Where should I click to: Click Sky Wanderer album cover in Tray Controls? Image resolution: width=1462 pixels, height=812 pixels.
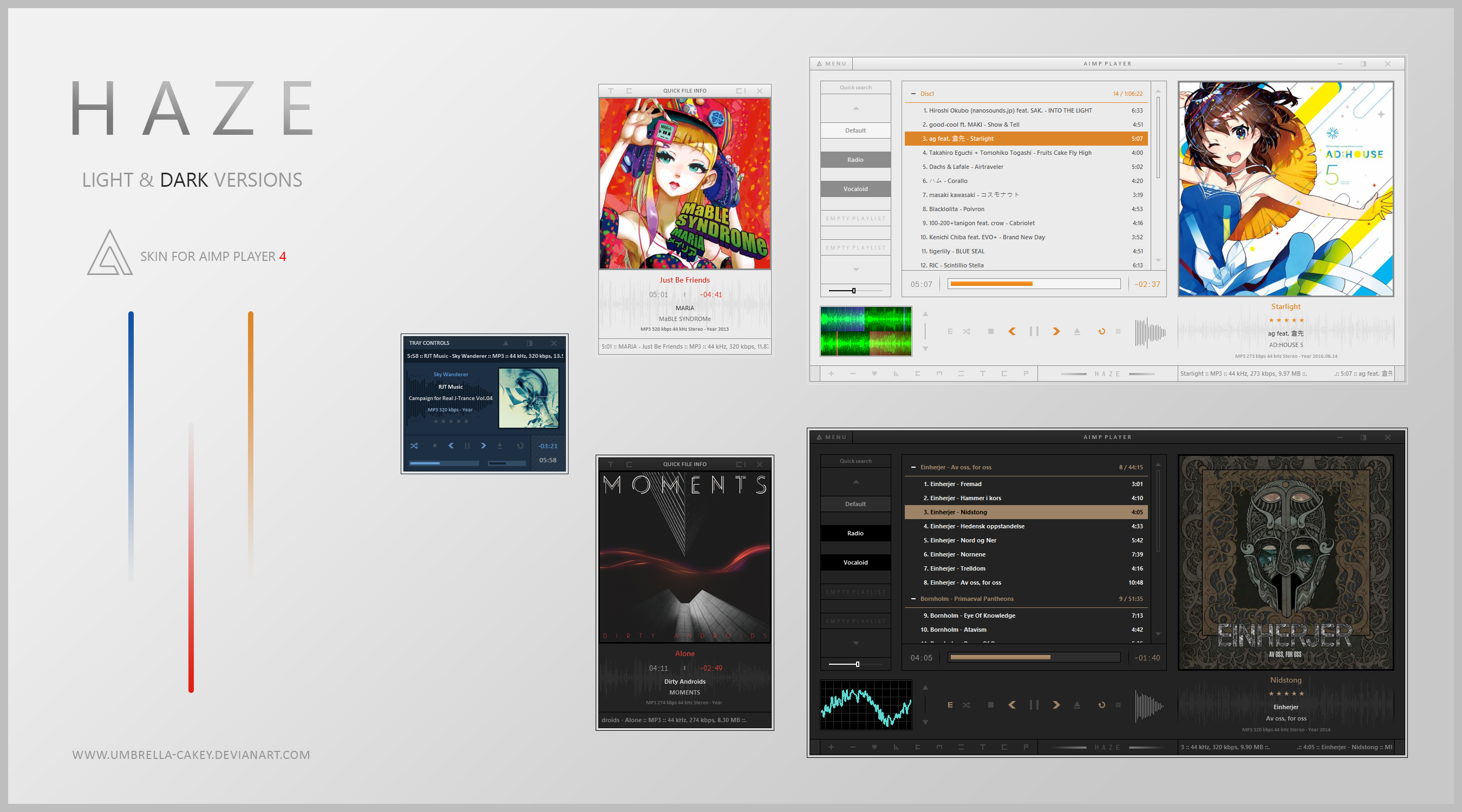click(528, 398)
